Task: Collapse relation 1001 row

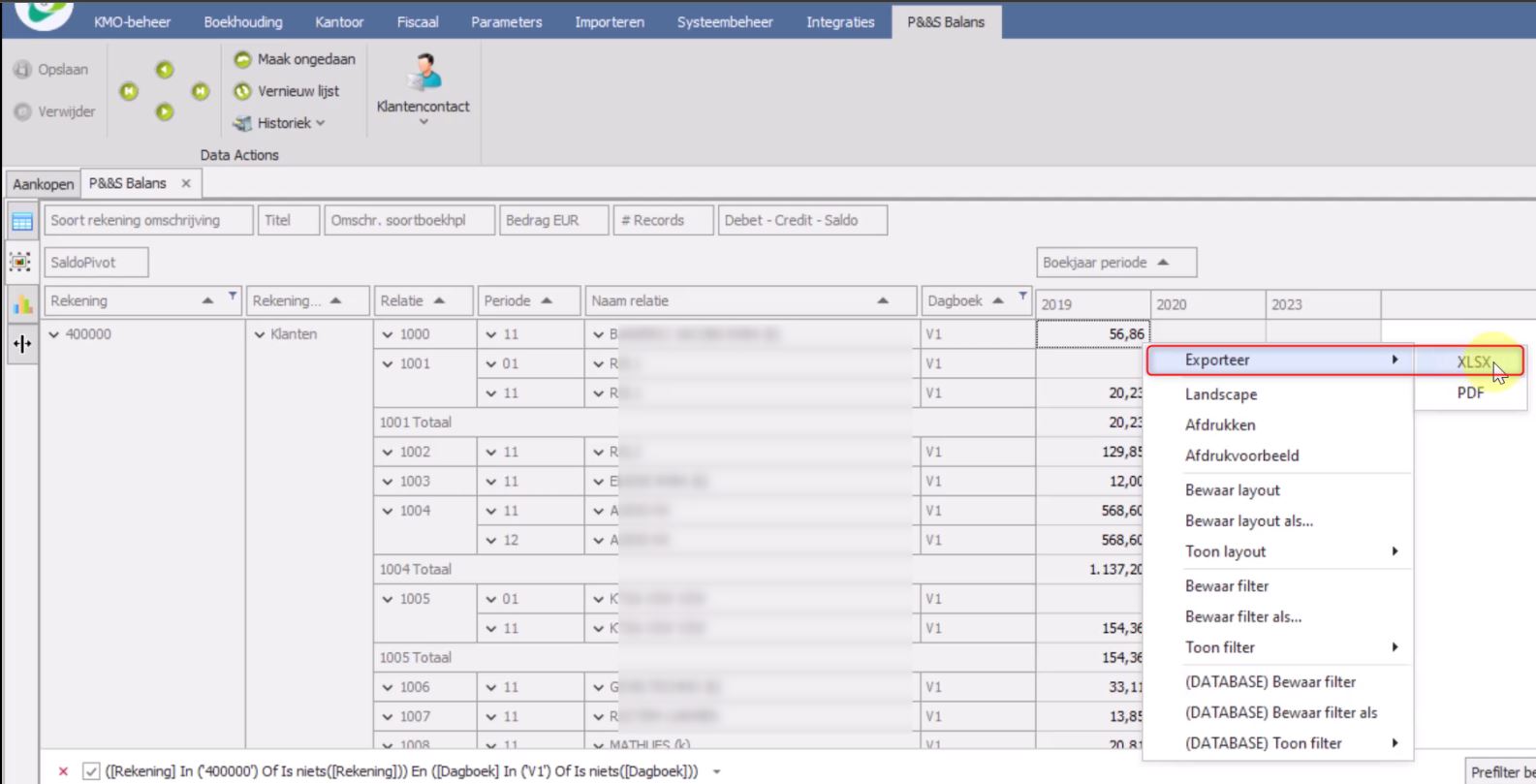Action: 388,363
